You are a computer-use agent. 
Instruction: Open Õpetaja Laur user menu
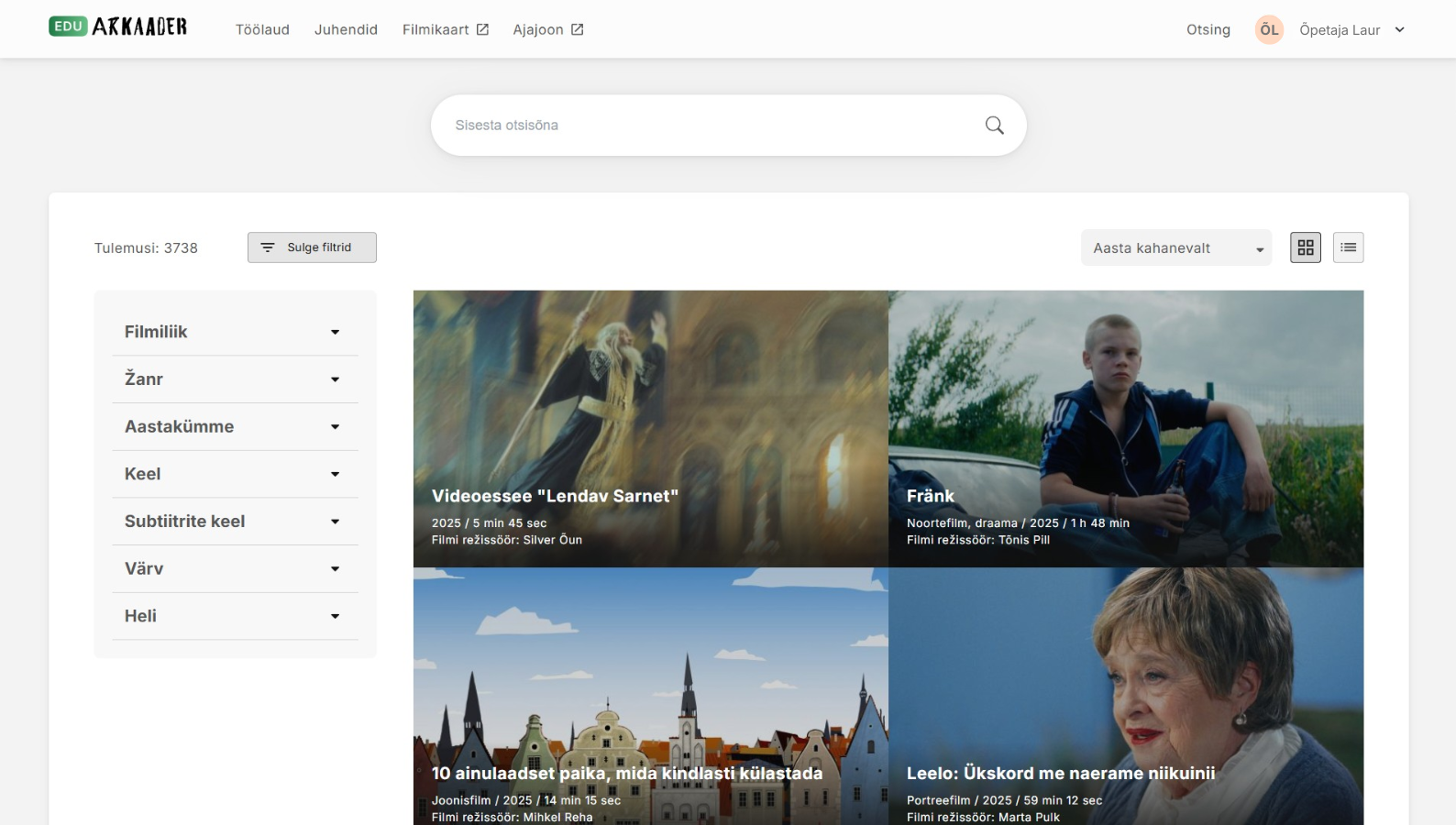pyautogui.click(x=1351, y=29)
